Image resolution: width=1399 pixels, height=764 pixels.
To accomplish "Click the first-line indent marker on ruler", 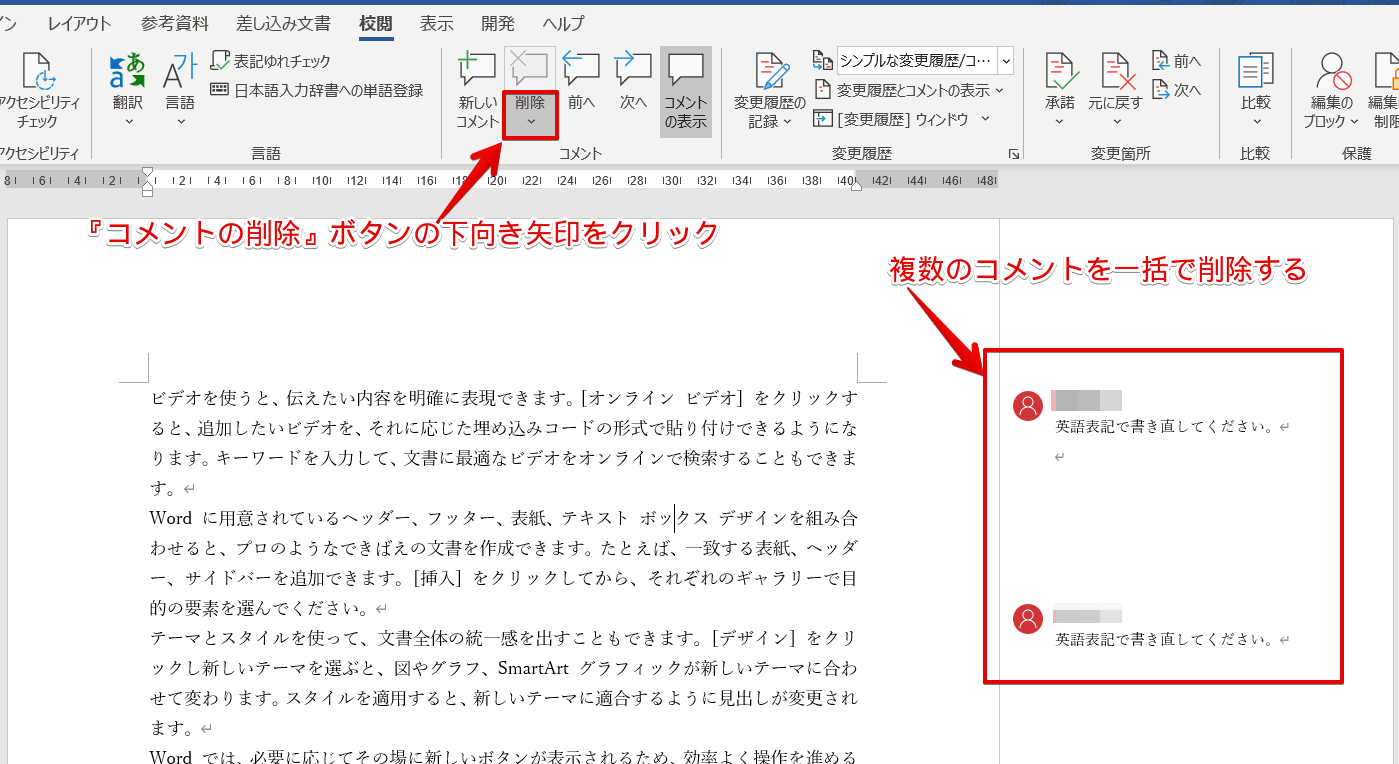I will pos(148,173).
